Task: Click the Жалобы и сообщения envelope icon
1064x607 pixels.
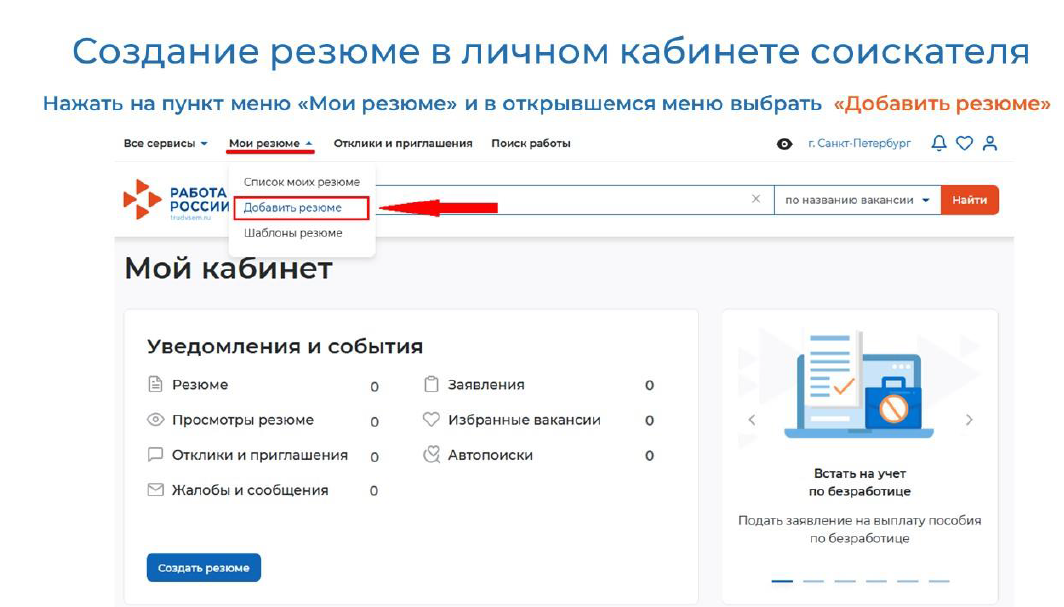Action: tap(155, 490)
